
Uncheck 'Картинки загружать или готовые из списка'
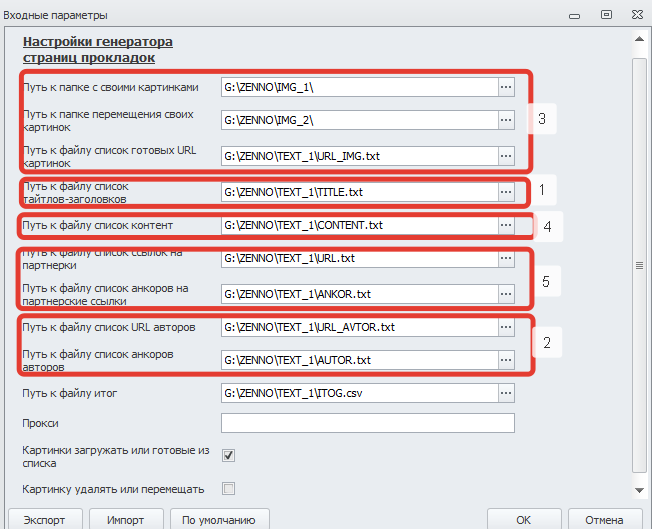tap(228, 456)
